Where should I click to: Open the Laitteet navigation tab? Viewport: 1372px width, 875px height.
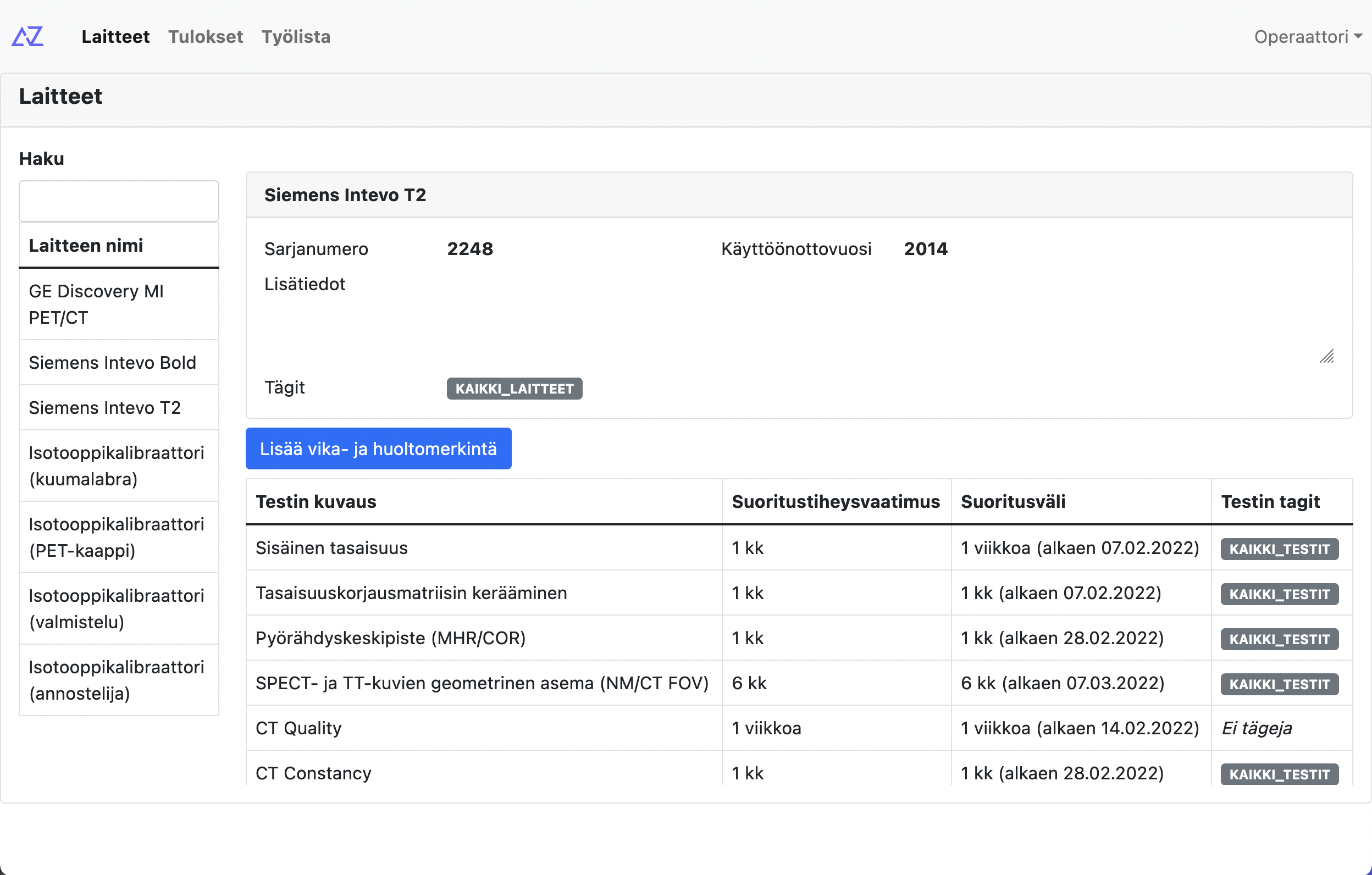(x=115, y=36)
